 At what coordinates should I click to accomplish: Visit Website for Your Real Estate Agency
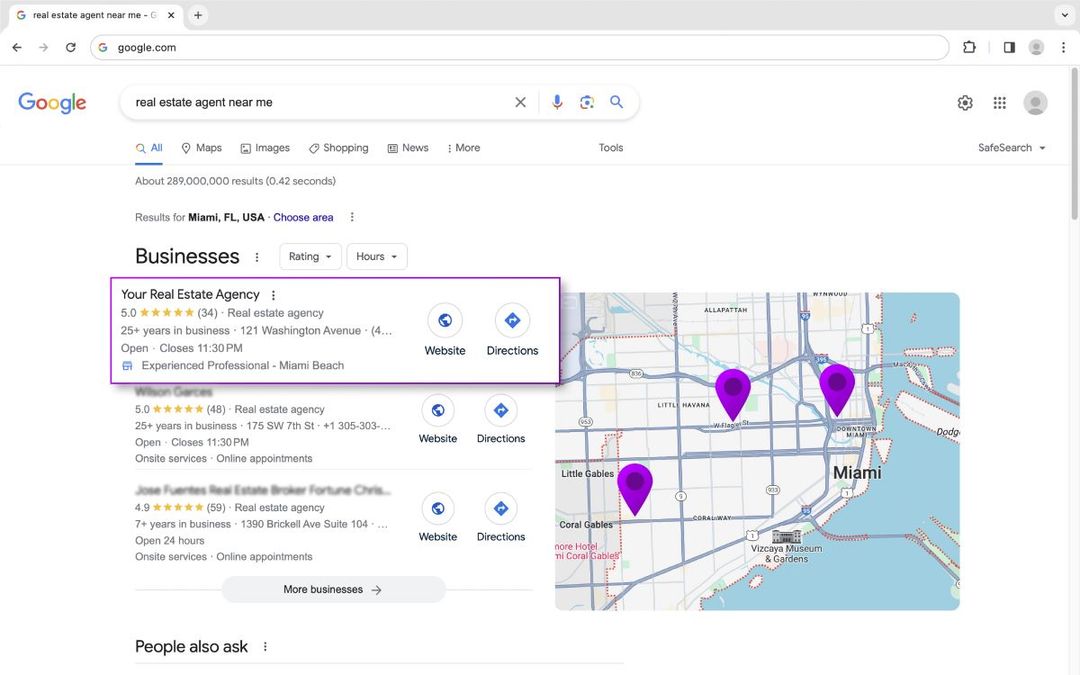pos(445,331)
